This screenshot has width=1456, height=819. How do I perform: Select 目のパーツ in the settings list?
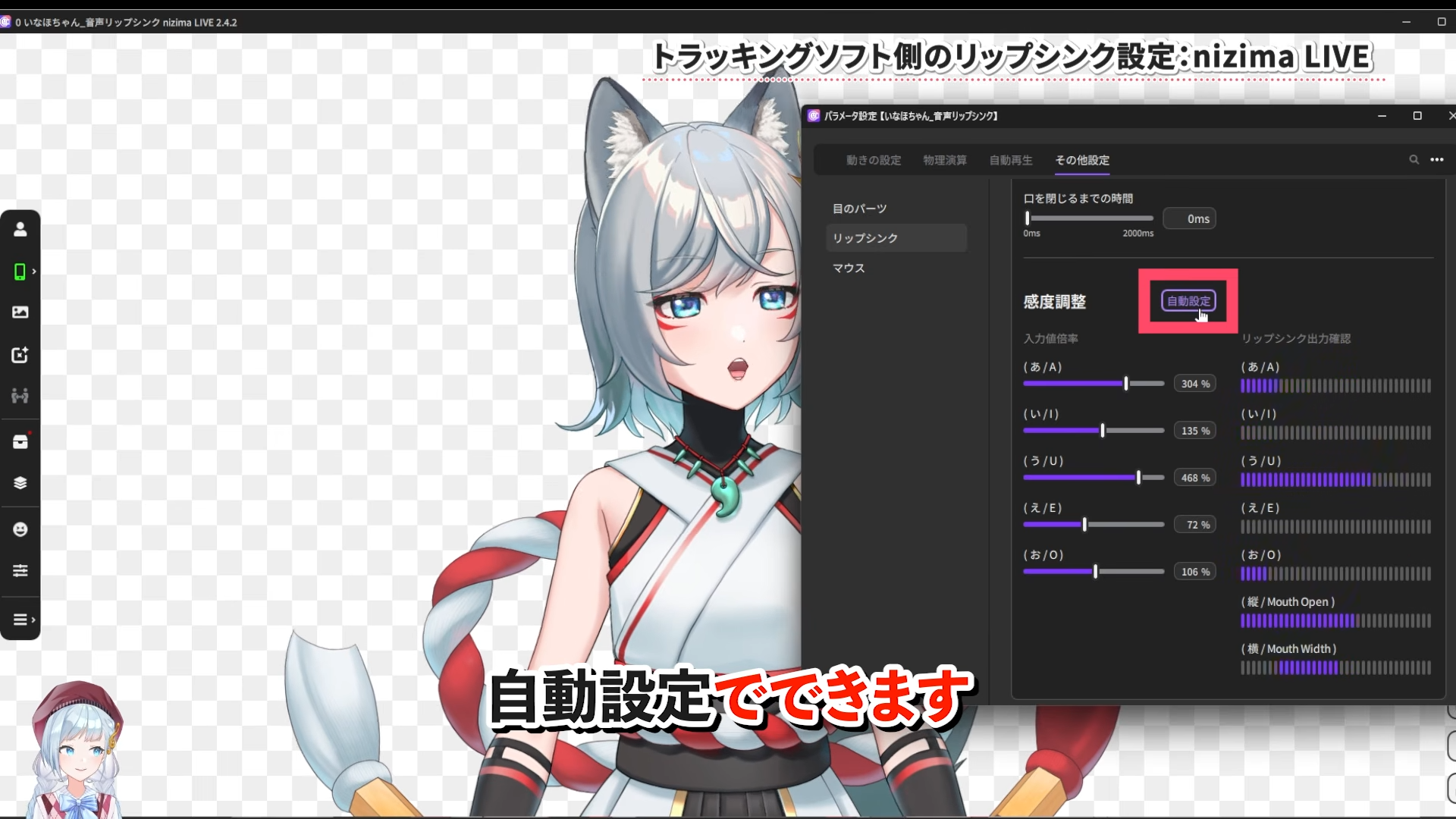click(860, 208)
